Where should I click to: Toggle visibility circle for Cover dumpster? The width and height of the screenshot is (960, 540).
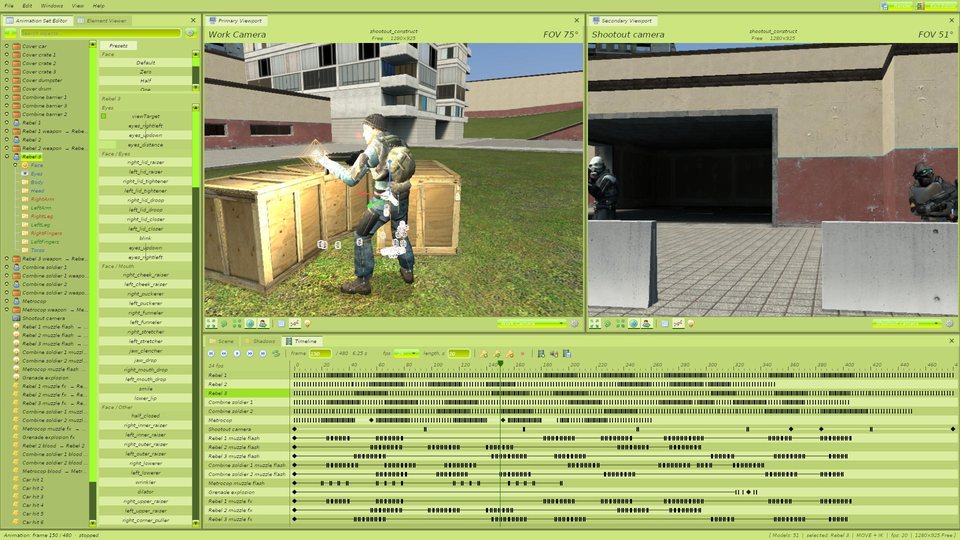point(7,80)
